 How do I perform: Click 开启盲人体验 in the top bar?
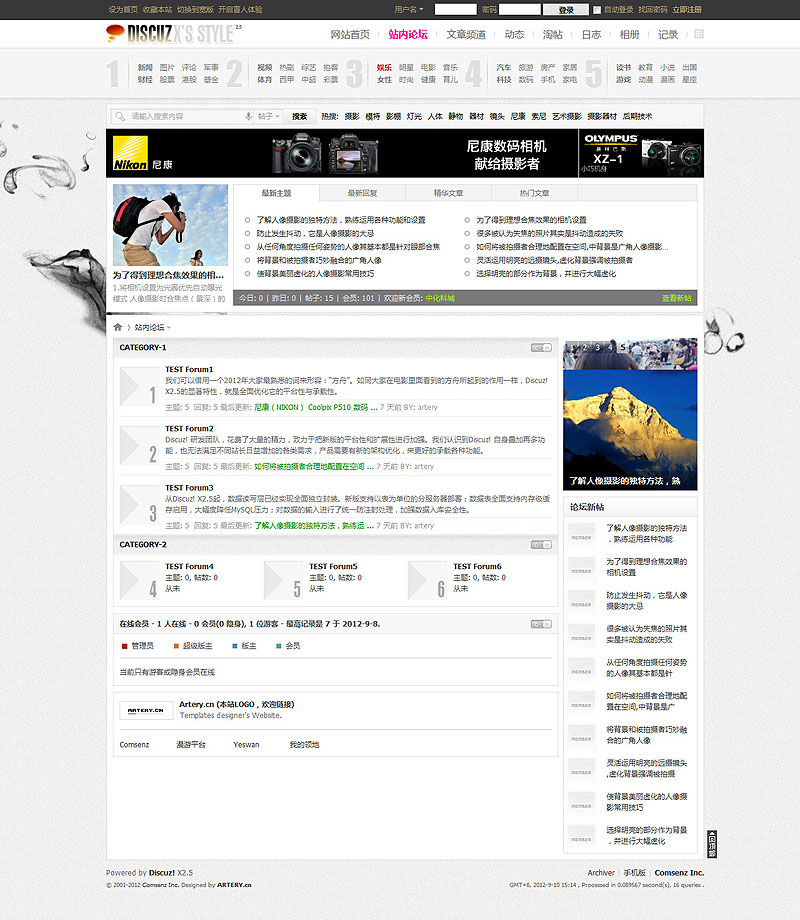tap(240, 9)
